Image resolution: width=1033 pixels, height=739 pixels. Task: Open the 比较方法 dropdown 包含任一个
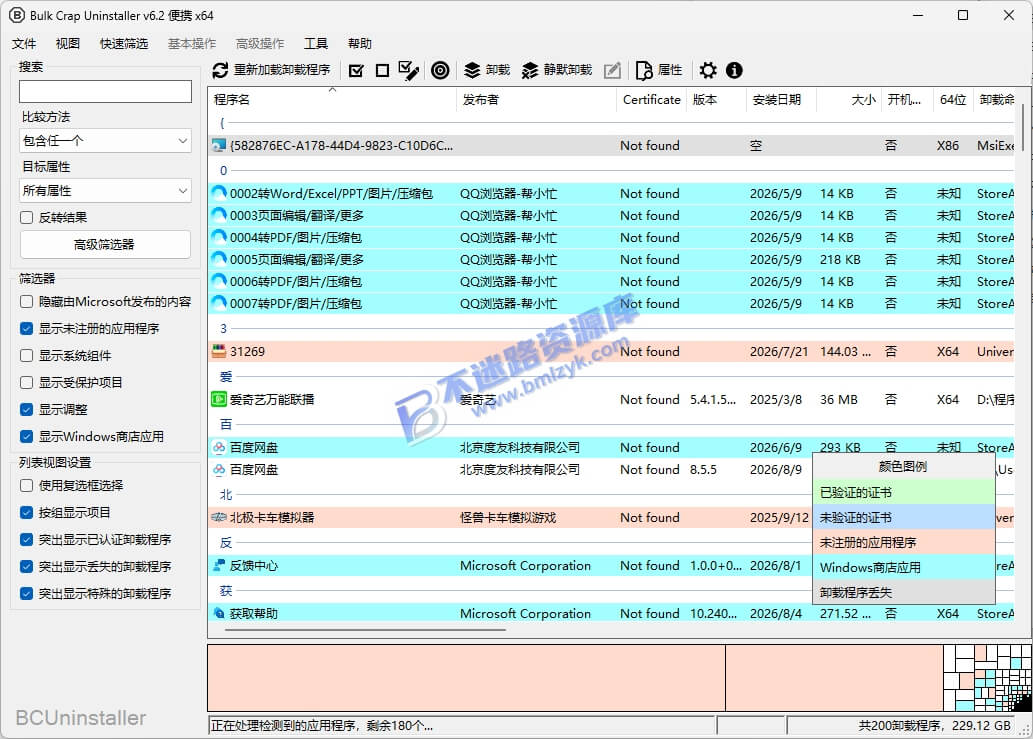(x=105, y=140)
